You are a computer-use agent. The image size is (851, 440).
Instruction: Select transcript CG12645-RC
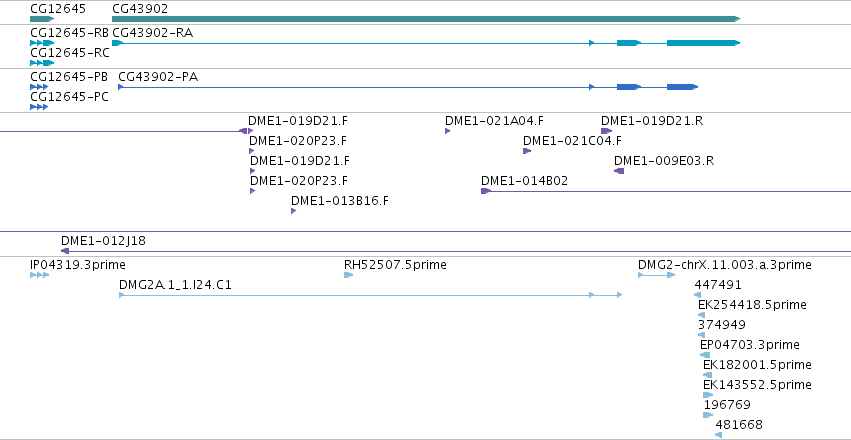pos(42,63)
